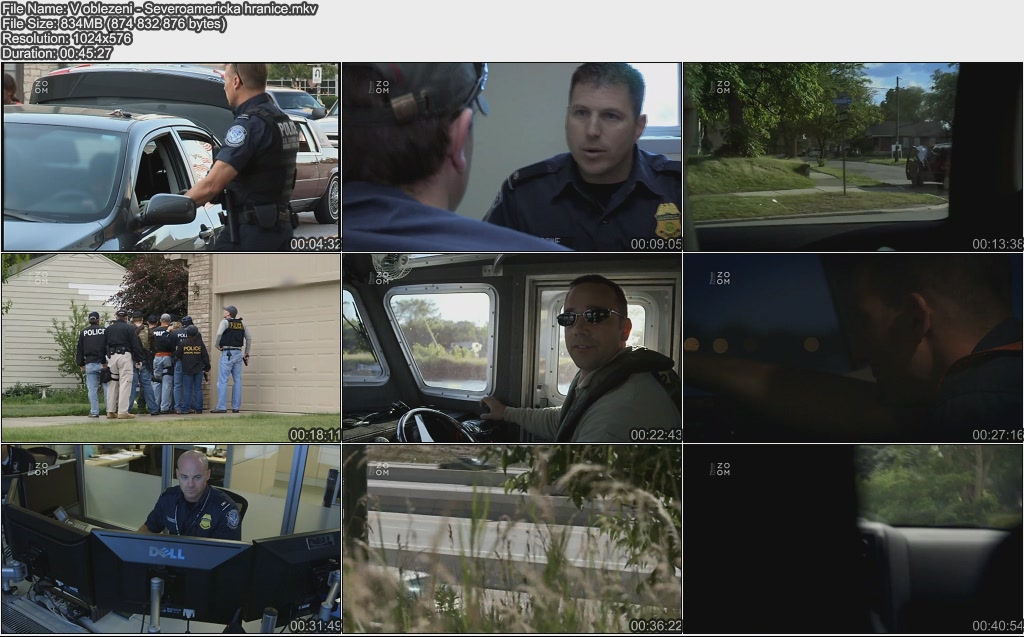The width and height of the screenshot is (1024, 637).
Task: Click the Dell logo on the monitor
Action: point(166,552)
